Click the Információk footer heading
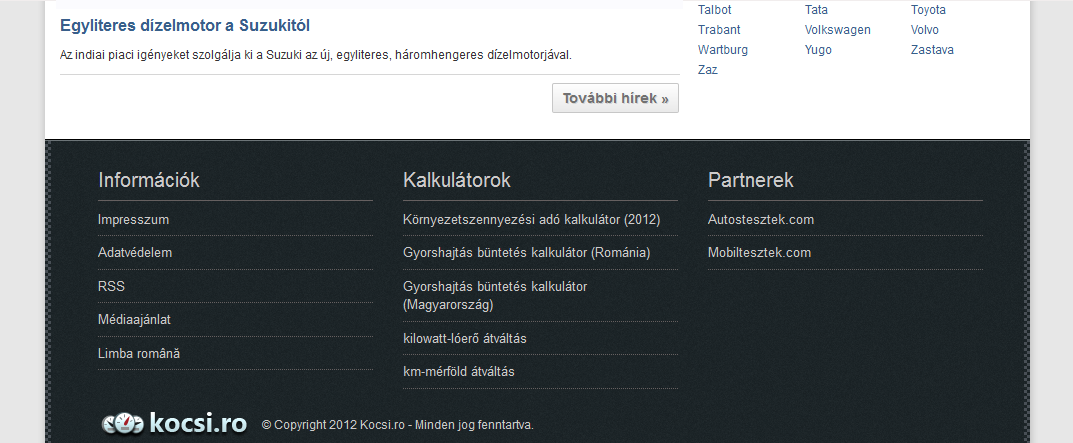This screenshot has width=1073, height=443. [148, 180]
